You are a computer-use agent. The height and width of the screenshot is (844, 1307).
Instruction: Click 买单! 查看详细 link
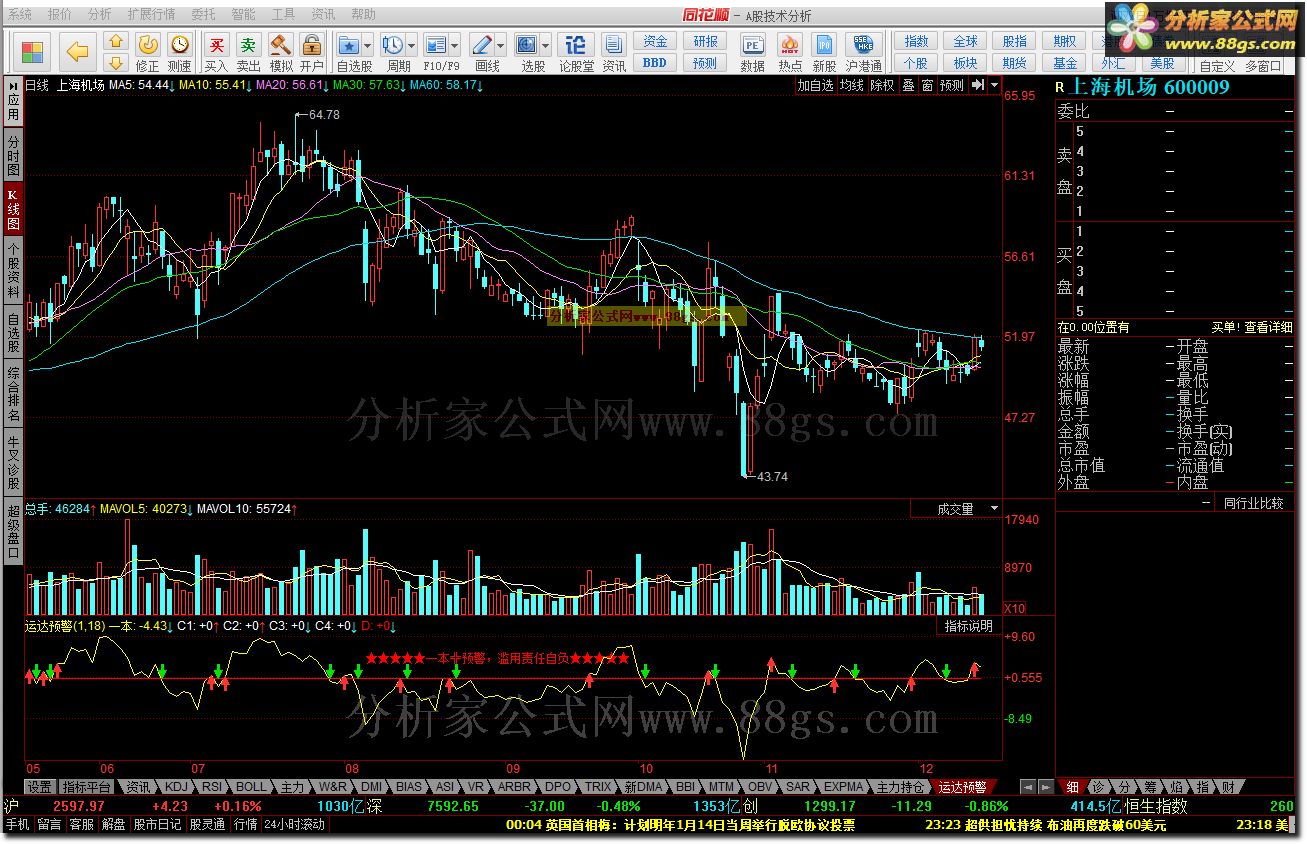coord(1252,327)
